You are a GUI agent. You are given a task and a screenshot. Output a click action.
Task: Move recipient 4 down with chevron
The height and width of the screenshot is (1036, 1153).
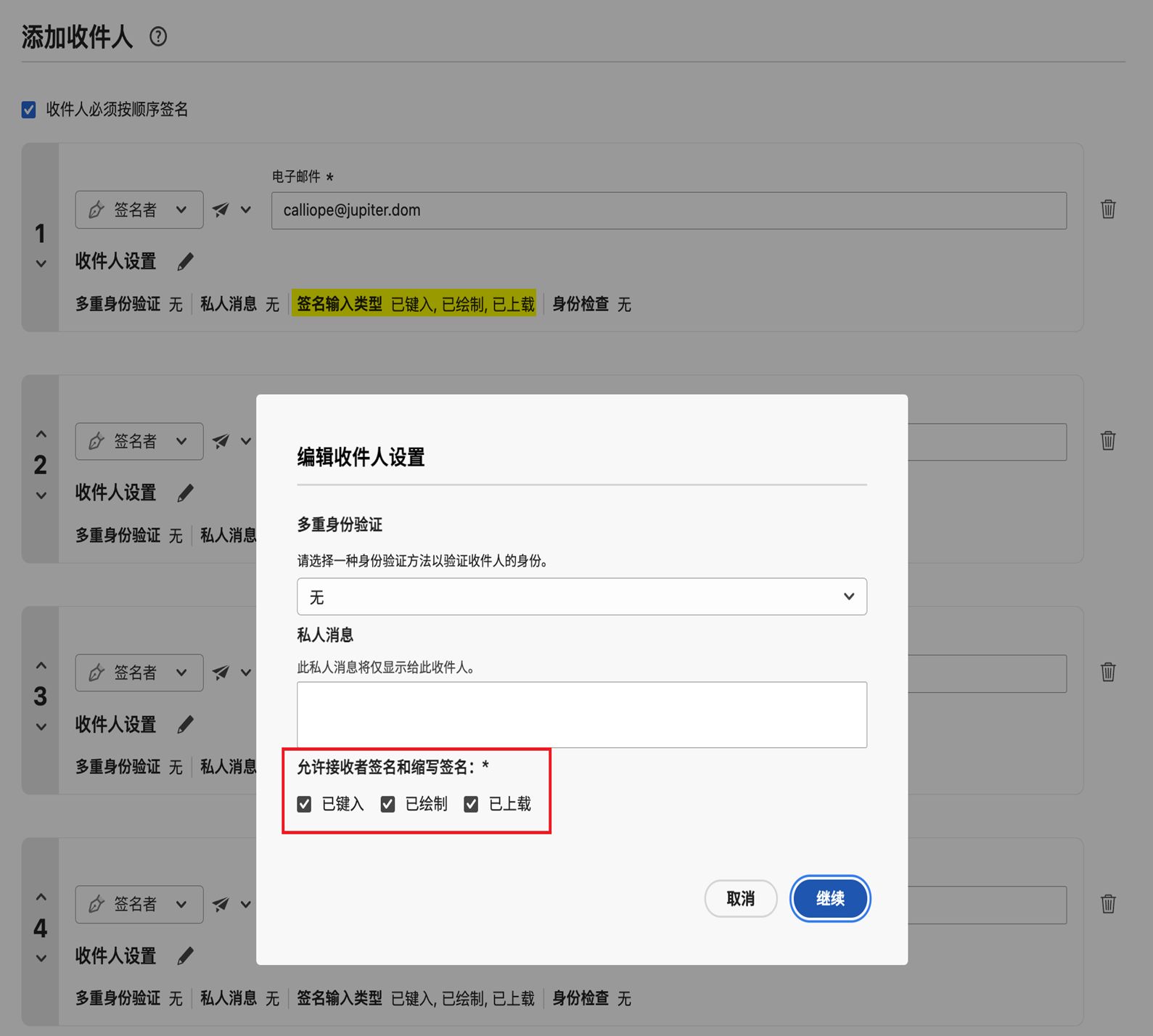click(41, 958)
